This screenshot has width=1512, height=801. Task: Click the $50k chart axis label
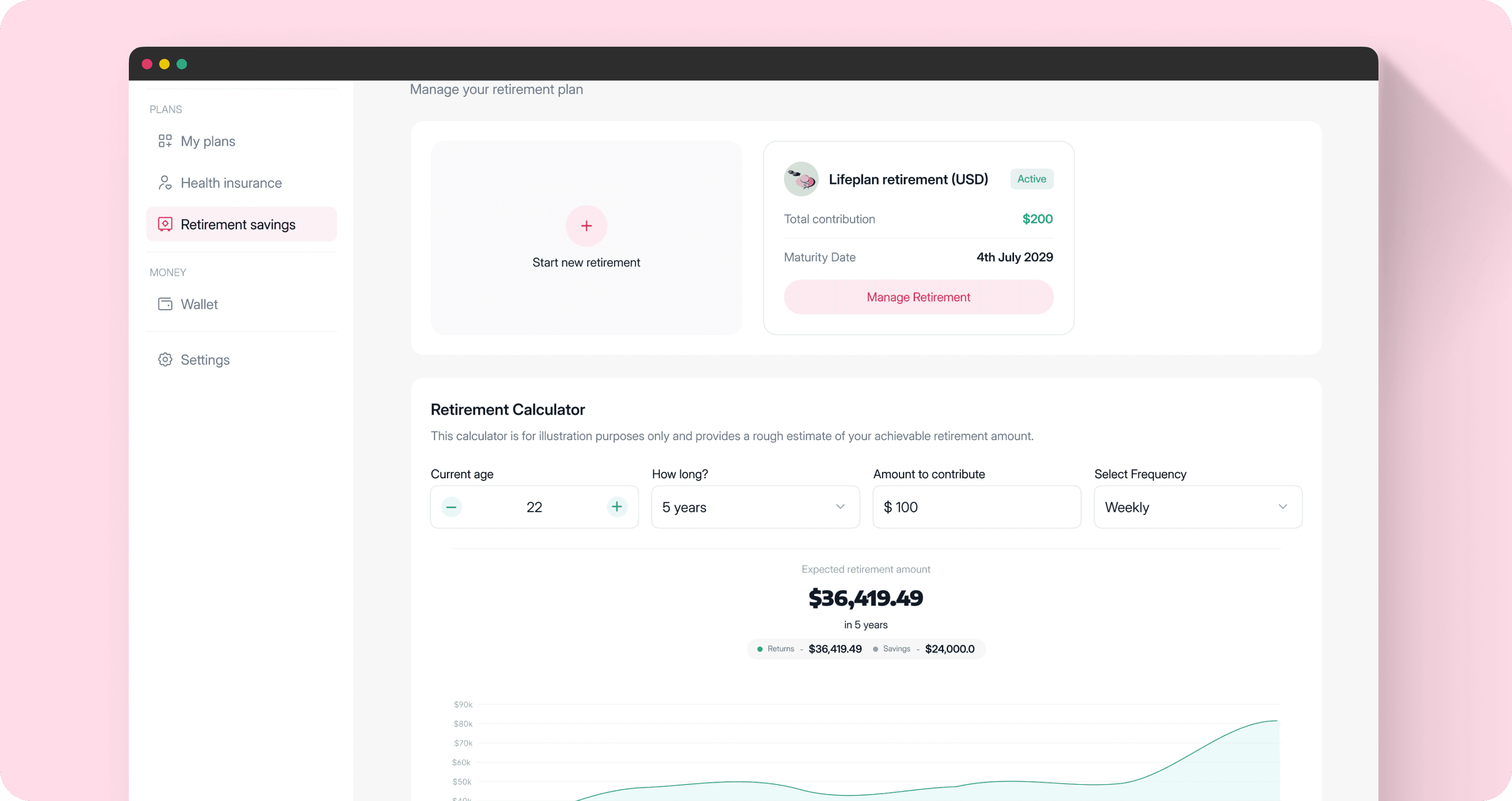point(462,782)
